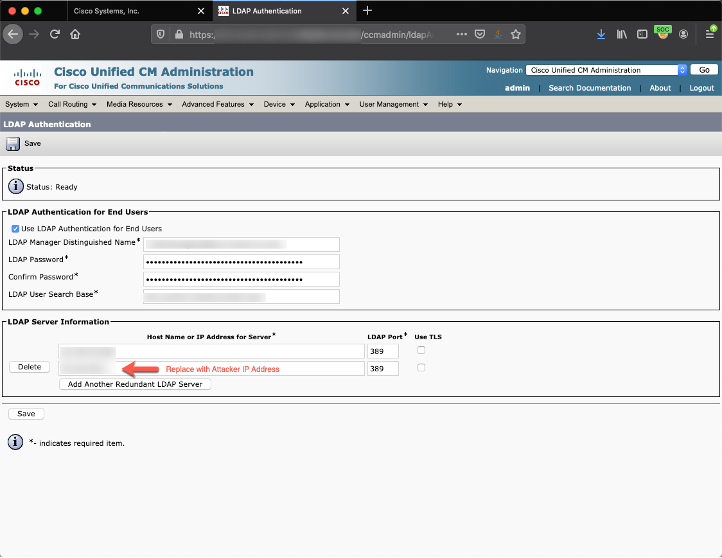
Task: Click the LDAP Password field
Action: [241, 262]
